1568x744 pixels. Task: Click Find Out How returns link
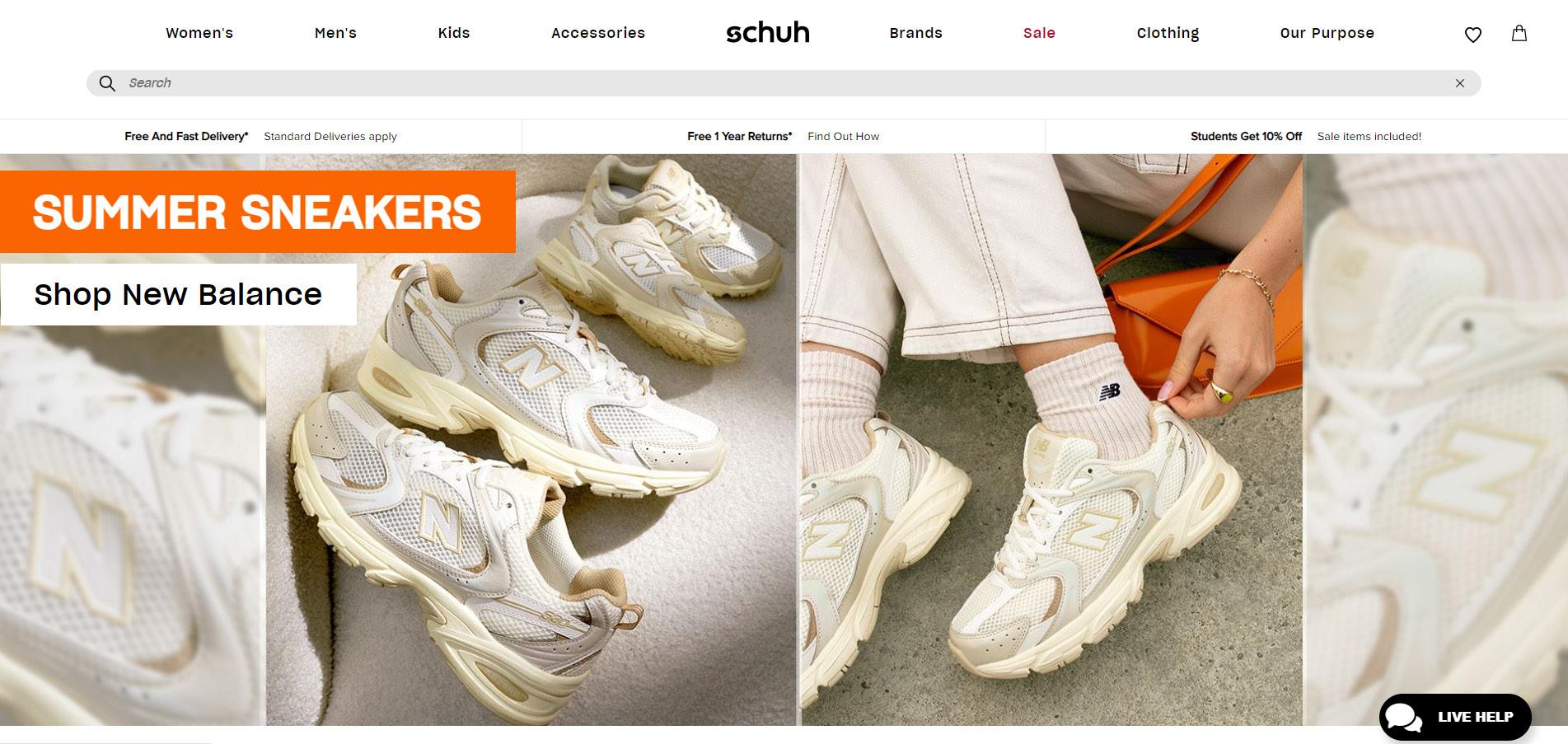coord(843,136)
